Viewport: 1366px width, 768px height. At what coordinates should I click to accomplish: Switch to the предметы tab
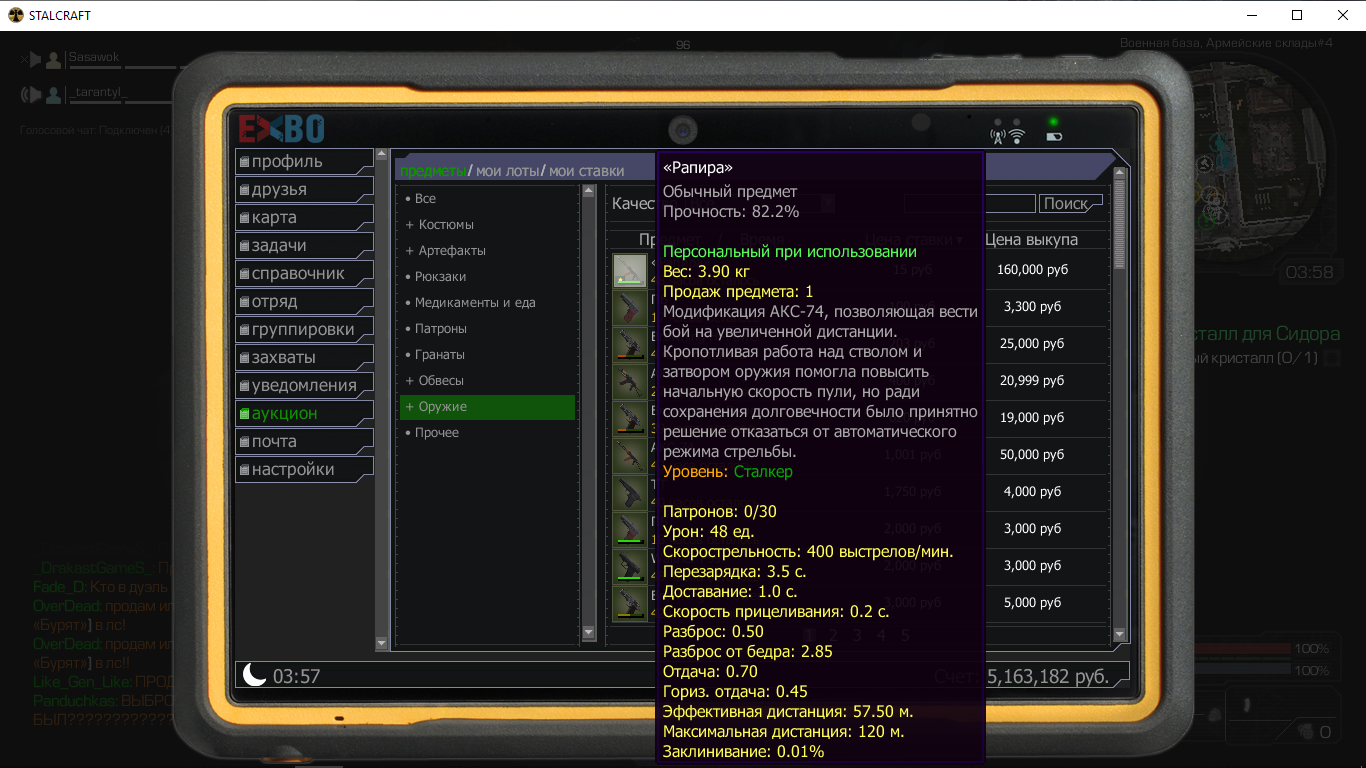(x=433, y=171)
